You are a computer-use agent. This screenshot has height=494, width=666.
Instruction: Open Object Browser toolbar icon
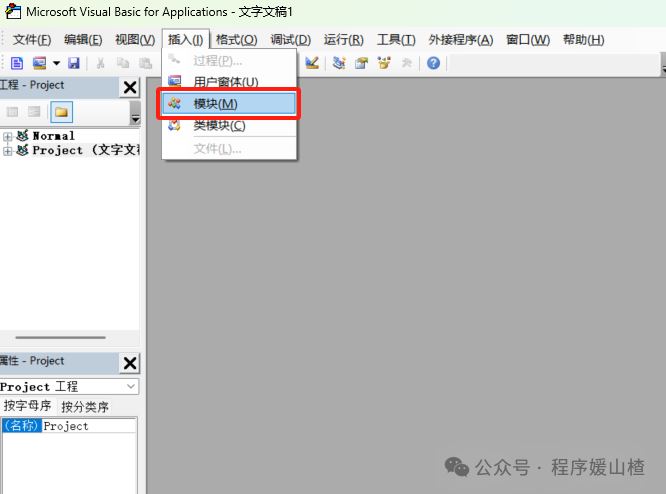coord(384,63)
